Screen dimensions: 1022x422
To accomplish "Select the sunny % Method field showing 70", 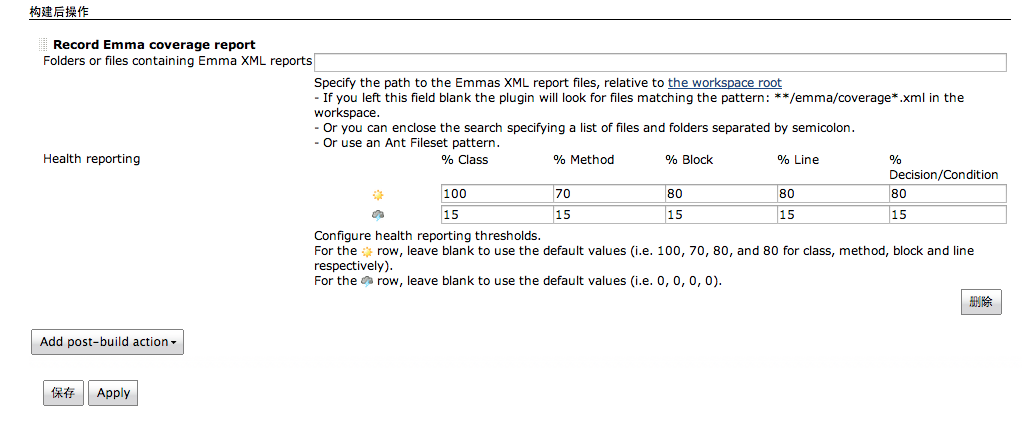I will pos(607,194).
